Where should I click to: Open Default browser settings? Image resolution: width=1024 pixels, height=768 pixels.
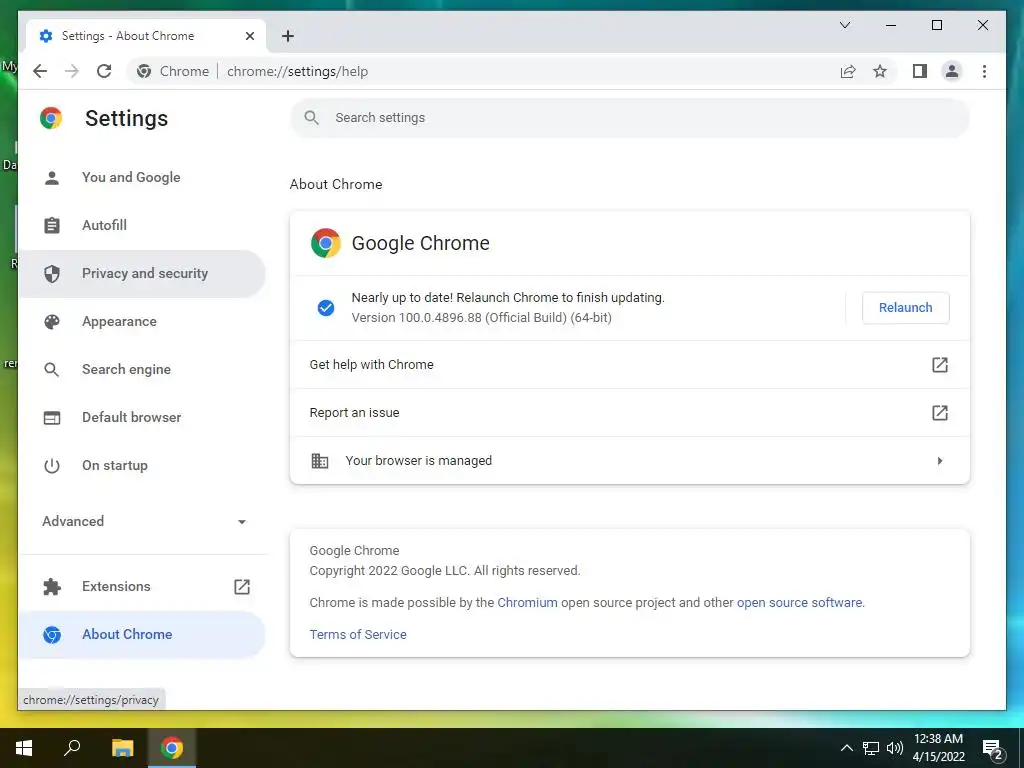click(x=141, y=417)
